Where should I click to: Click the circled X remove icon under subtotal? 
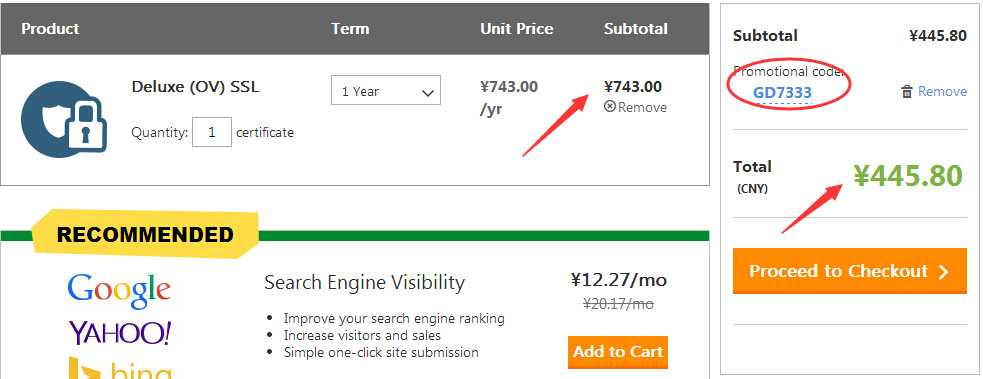[609, 107]
